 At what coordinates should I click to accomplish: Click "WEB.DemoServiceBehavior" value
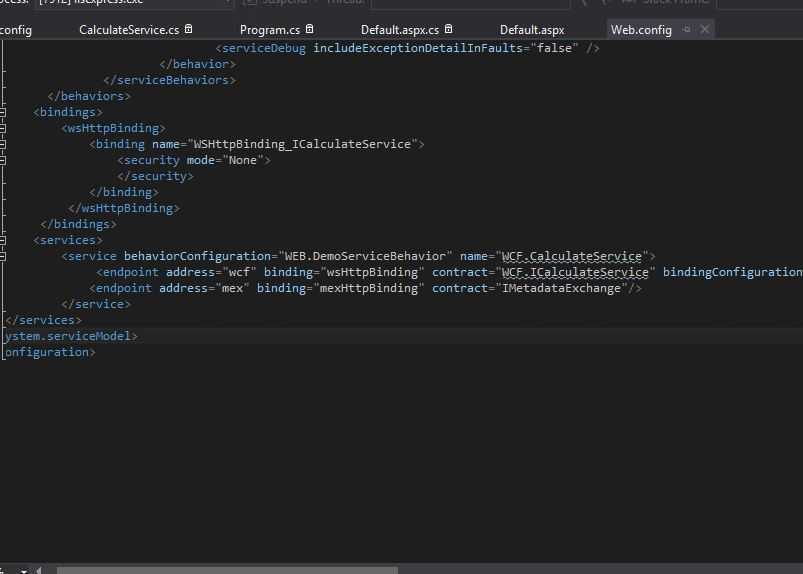coord(365,256)
